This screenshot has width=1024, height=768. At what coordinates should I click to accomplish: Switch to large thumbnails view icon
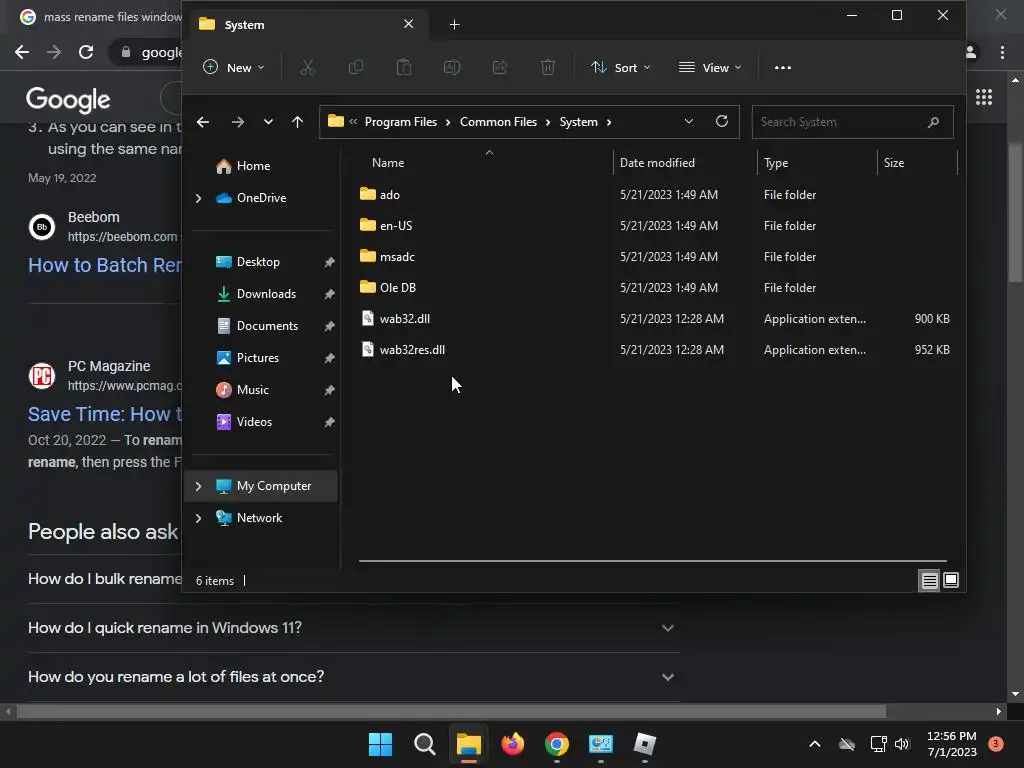tap(951, 580)
